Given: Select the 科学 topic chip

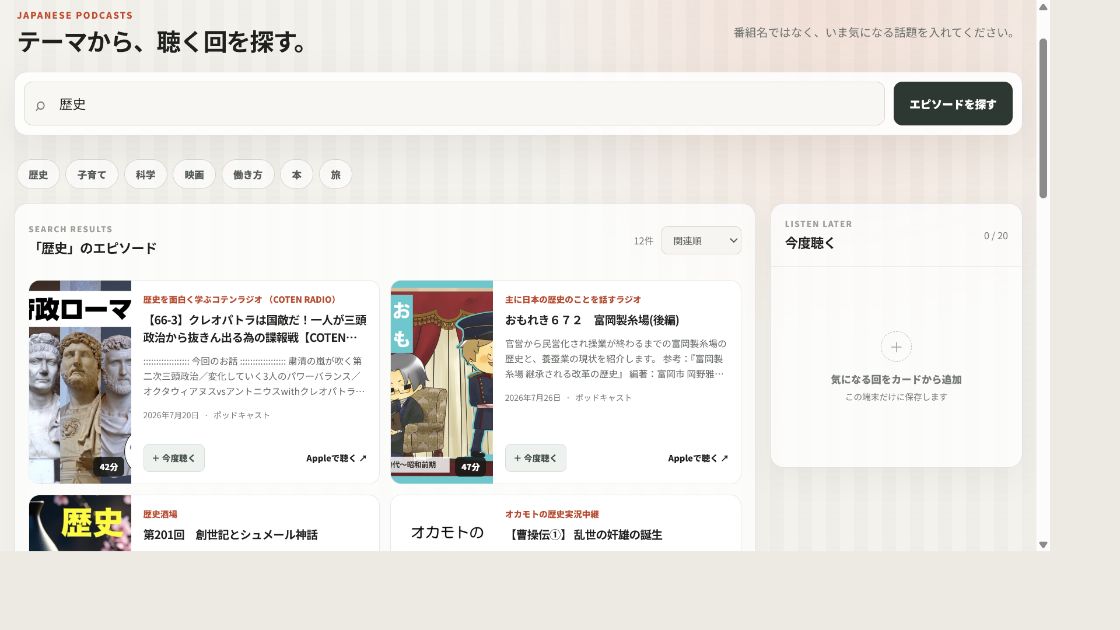Looking at the screenshot, I should pos(146,174).
